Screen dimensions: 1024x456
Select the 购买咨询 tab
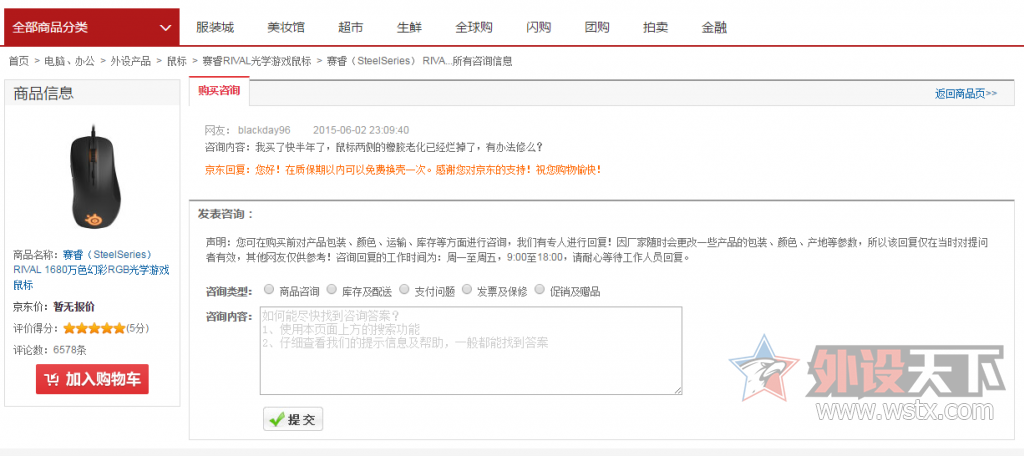point(219,91)
